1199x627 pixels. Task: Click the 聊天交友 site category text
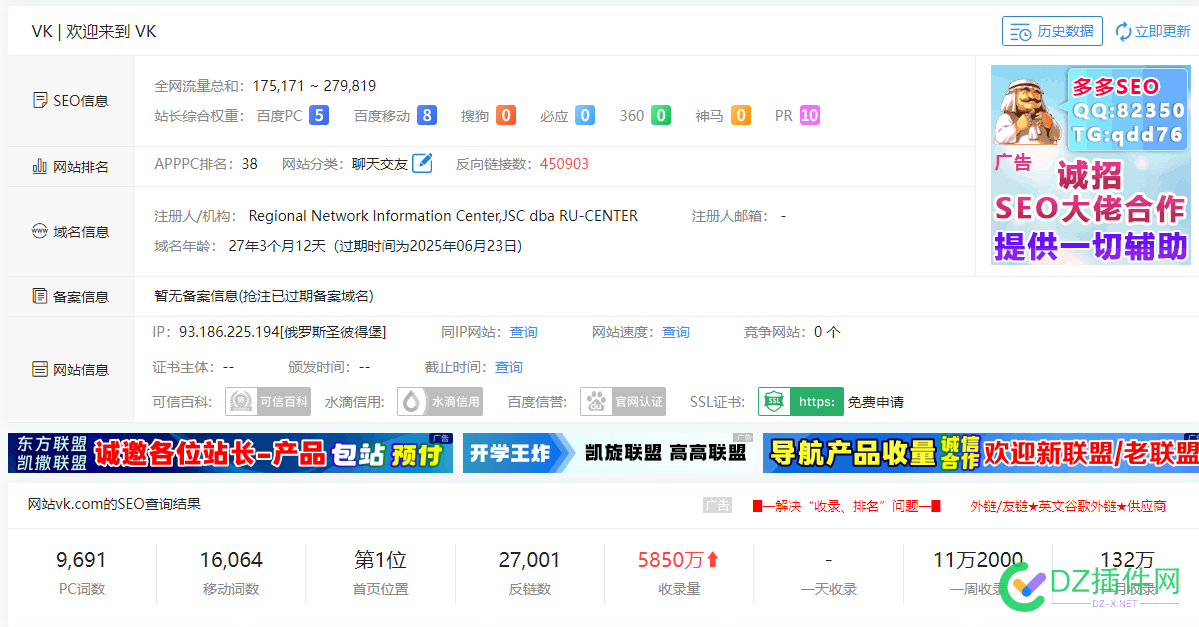click(x=379, y=164)
